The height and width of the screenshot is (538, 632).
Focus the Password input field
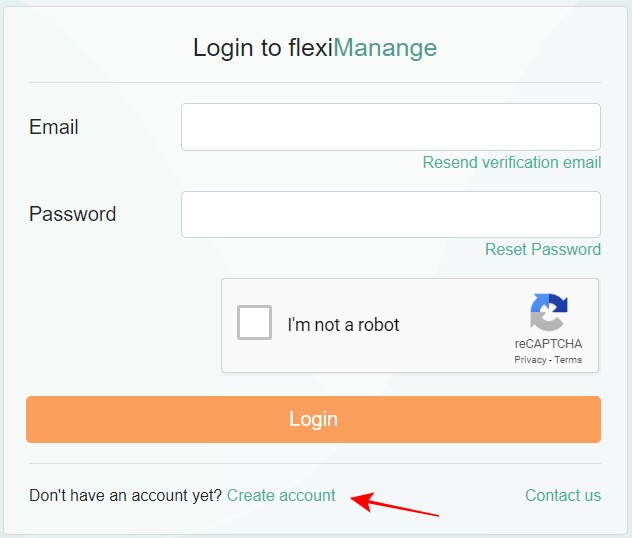point(390,214)
